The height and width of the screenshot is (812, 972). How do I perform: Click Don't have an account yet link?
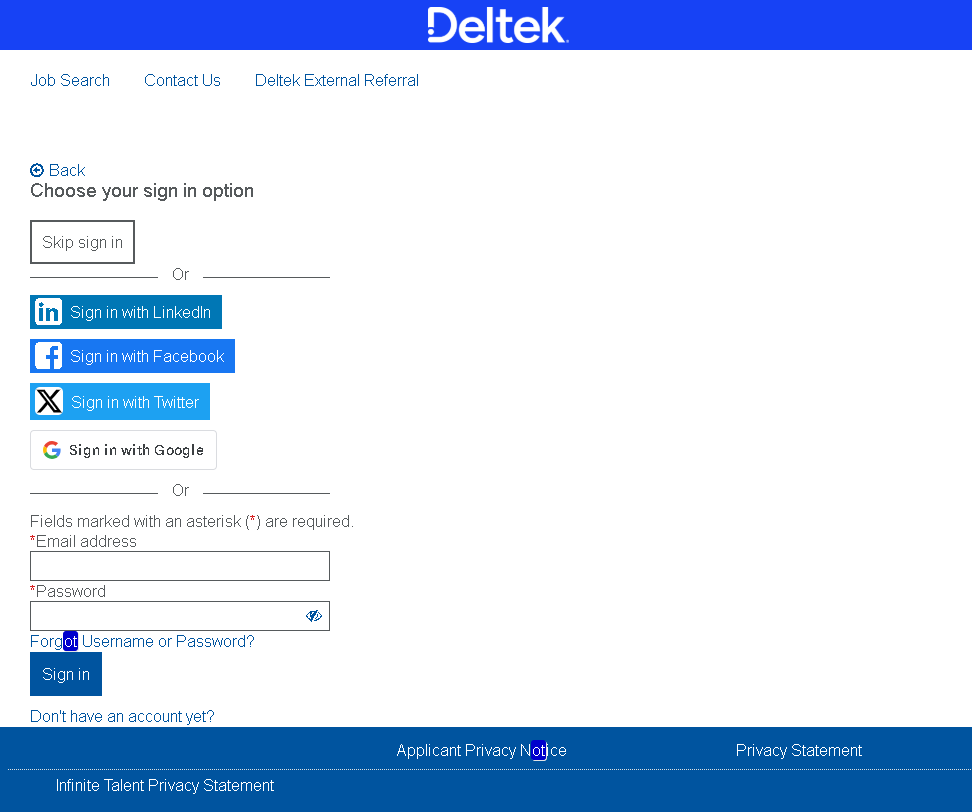[x=122, y=716]
